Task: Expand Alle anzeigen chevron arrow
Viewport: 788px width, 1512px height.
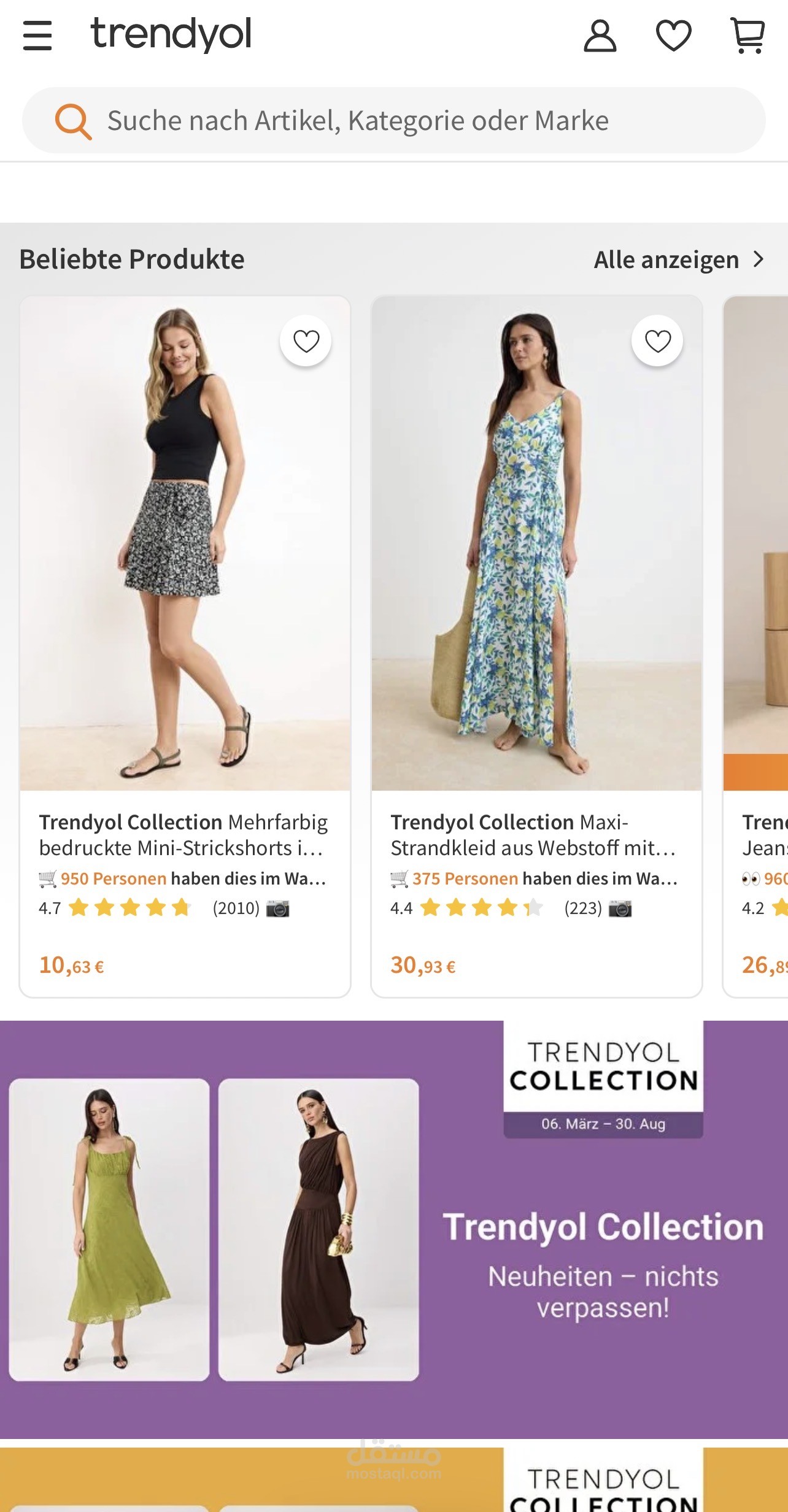Action: [x=759, y=259]
